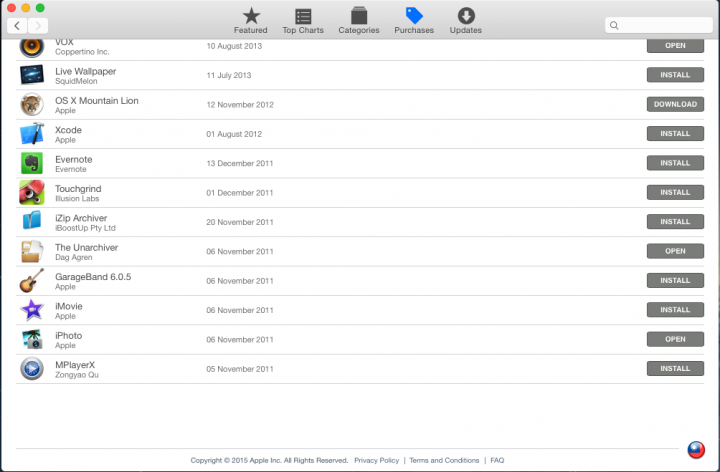Viewport: 720px width, 472px height.
Task: Click the magnifier icon in search box
Action: click(614, 26)
